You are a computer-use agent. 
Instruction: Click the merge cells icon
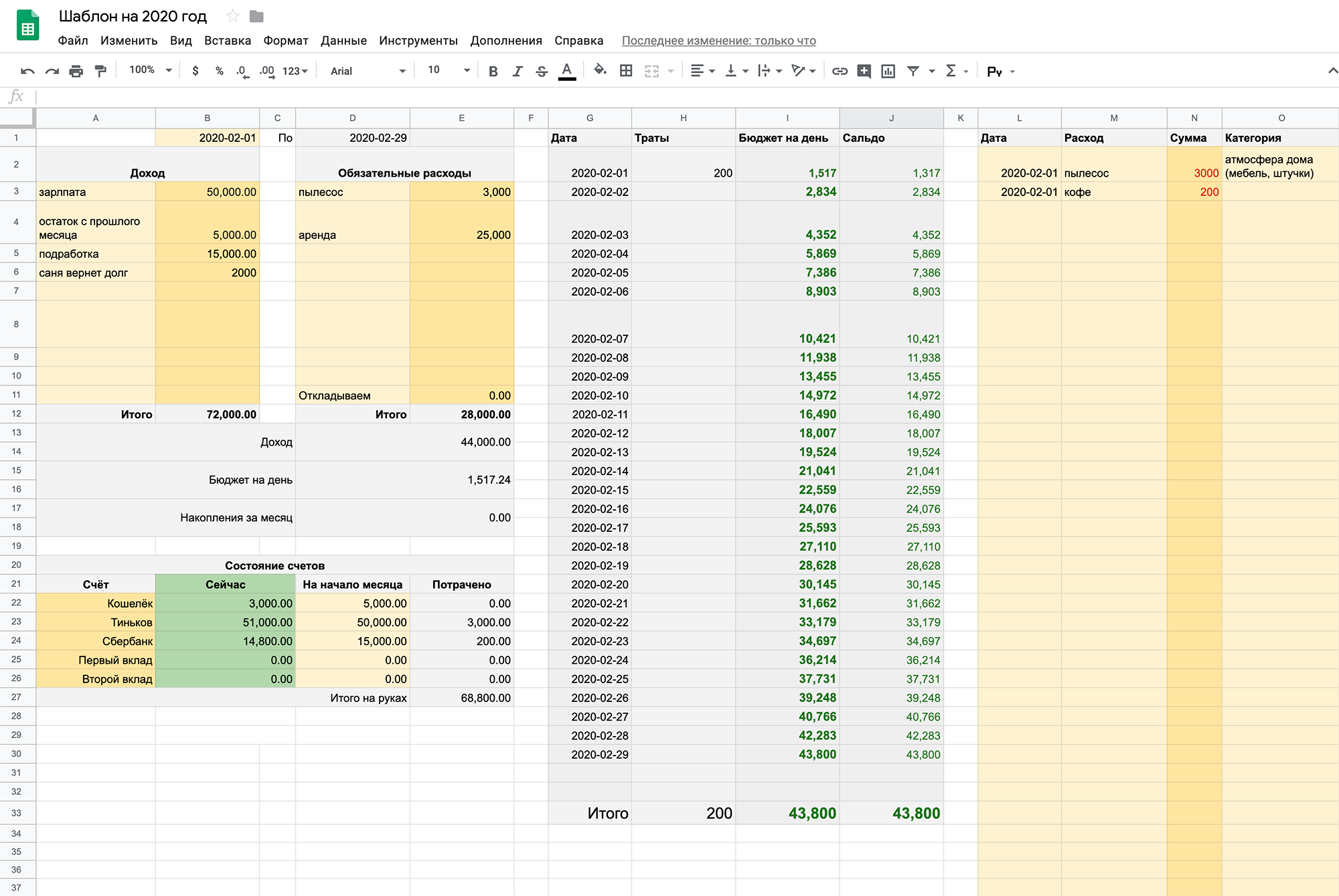click(x=651, y=71)
